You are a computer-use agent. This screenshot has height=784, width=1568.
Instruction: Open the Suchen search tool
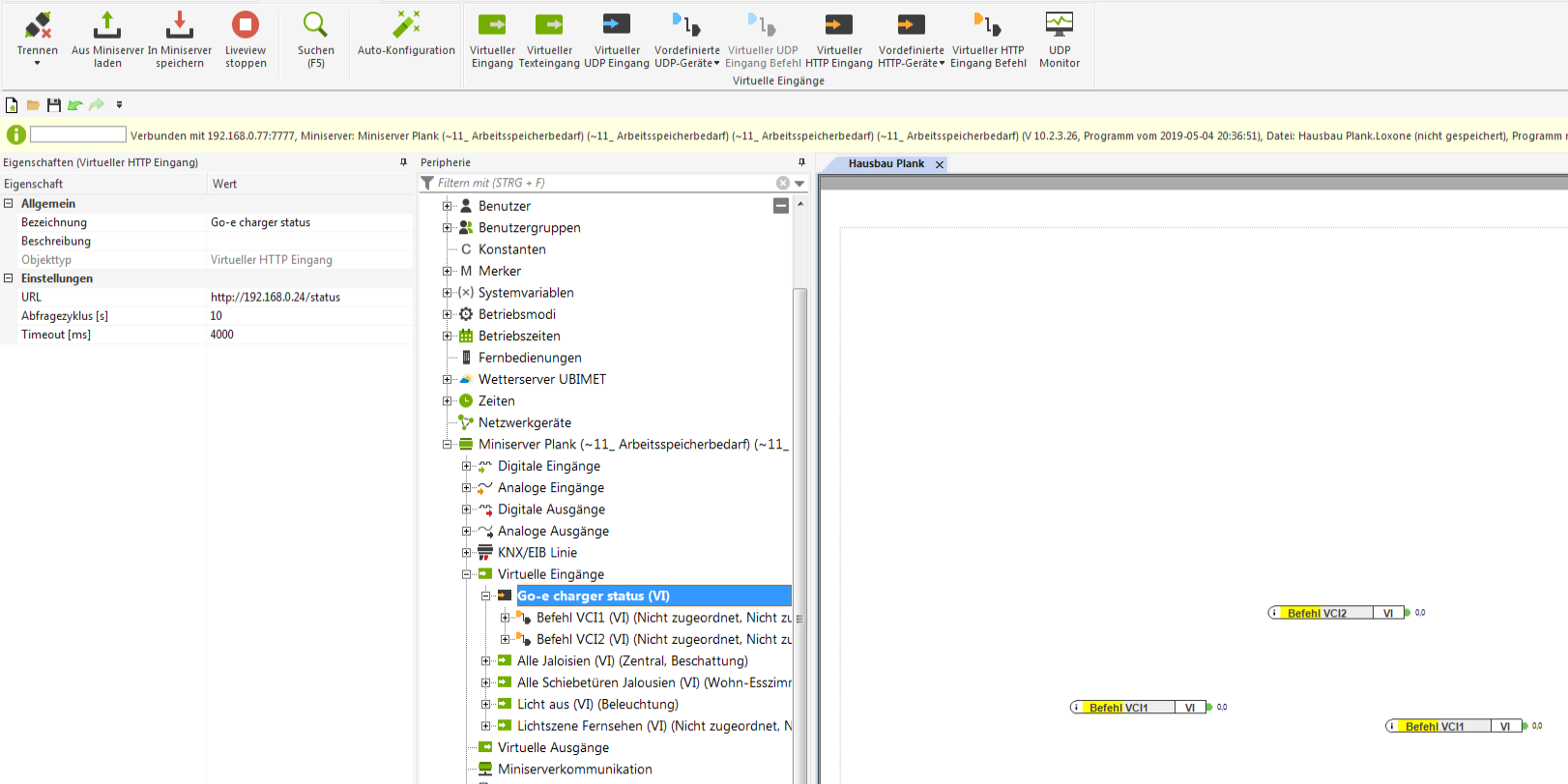pos(315,39)
